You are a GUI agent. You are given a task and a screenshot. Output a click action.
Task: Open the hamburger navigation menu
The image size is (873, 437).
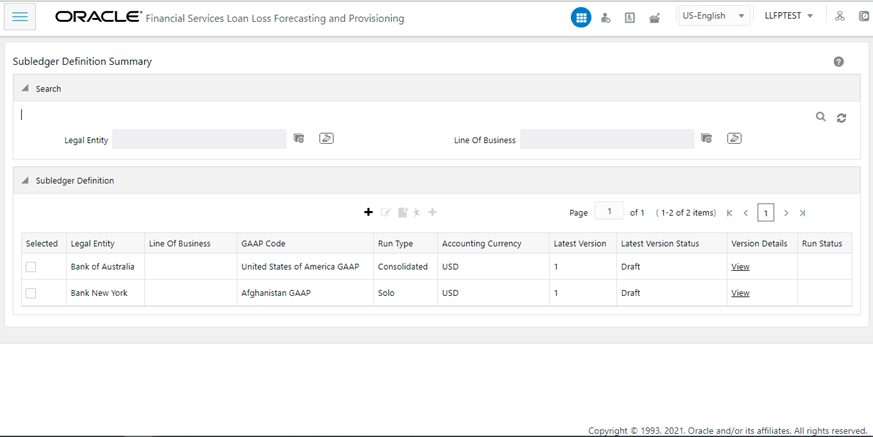20,17
